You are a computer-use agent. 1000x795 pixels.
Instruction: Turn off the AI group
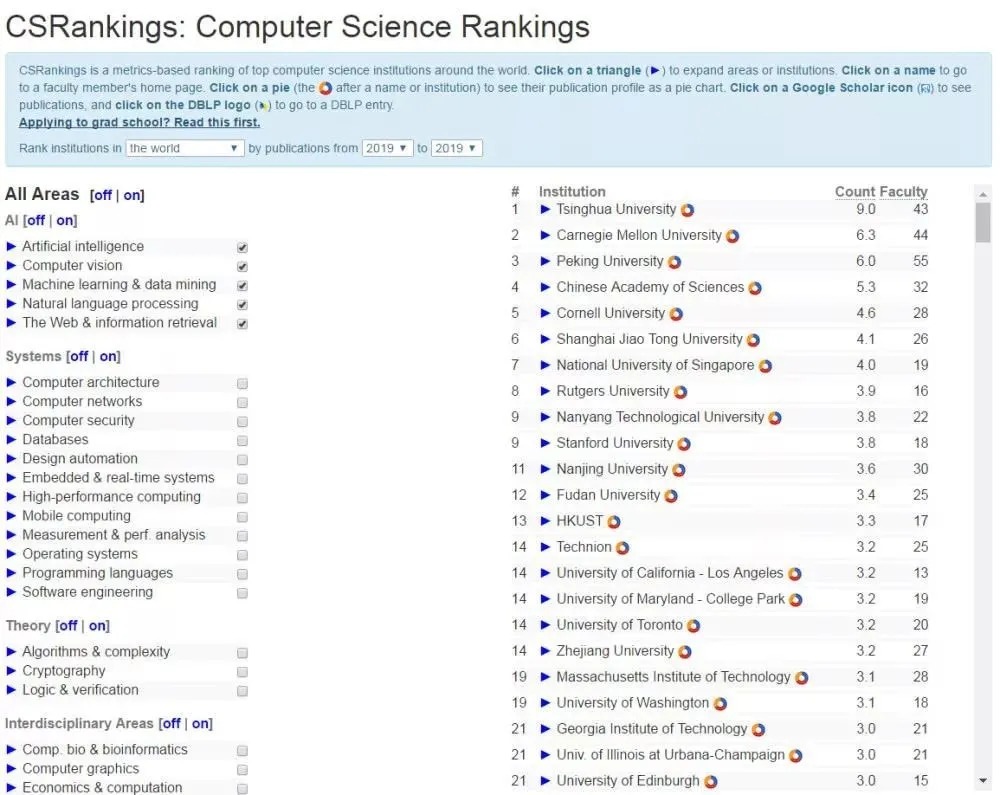point(36,221)
